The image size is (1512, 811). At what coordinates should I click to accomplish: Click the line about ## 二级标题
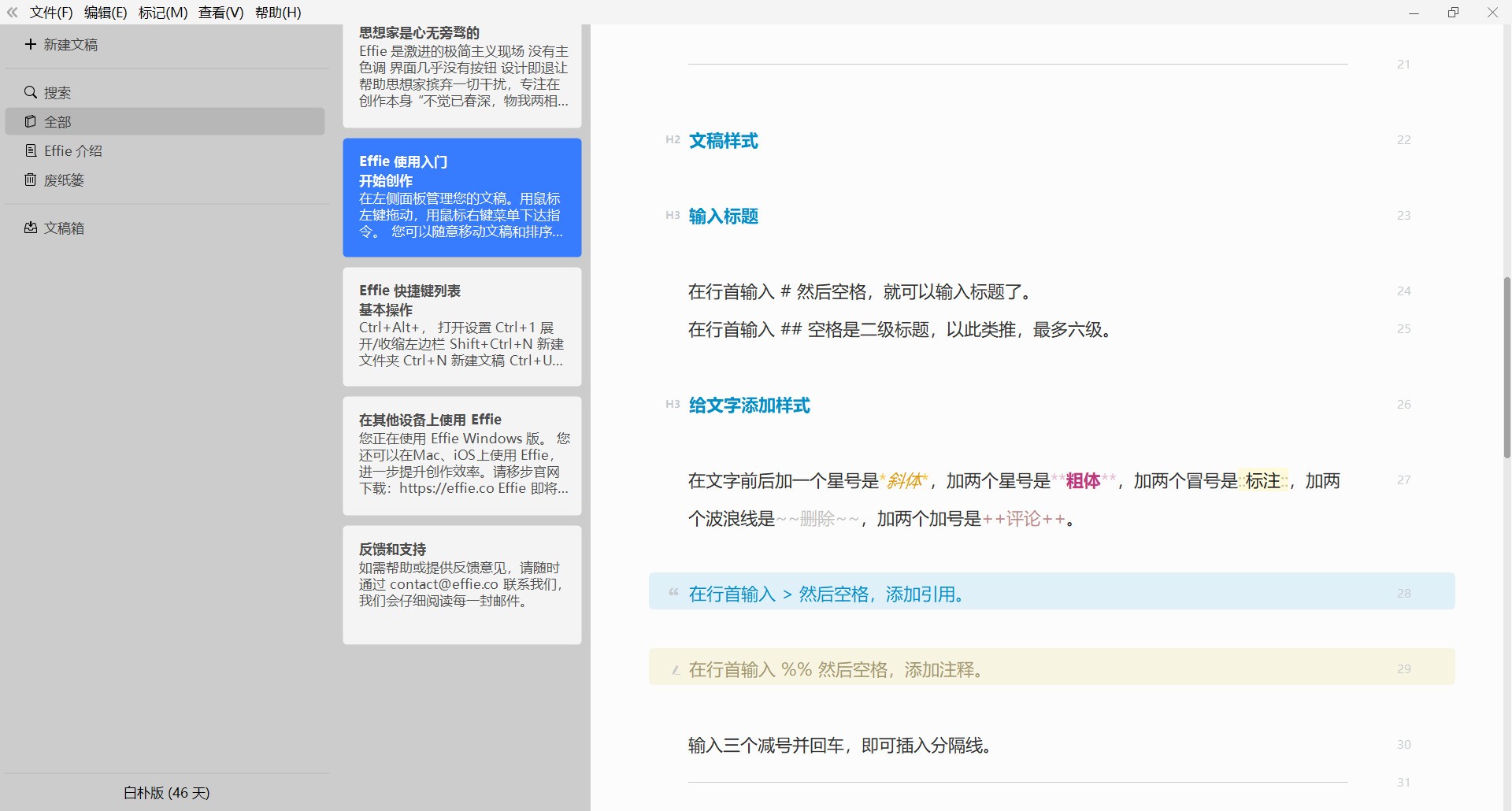coord(902,329)
